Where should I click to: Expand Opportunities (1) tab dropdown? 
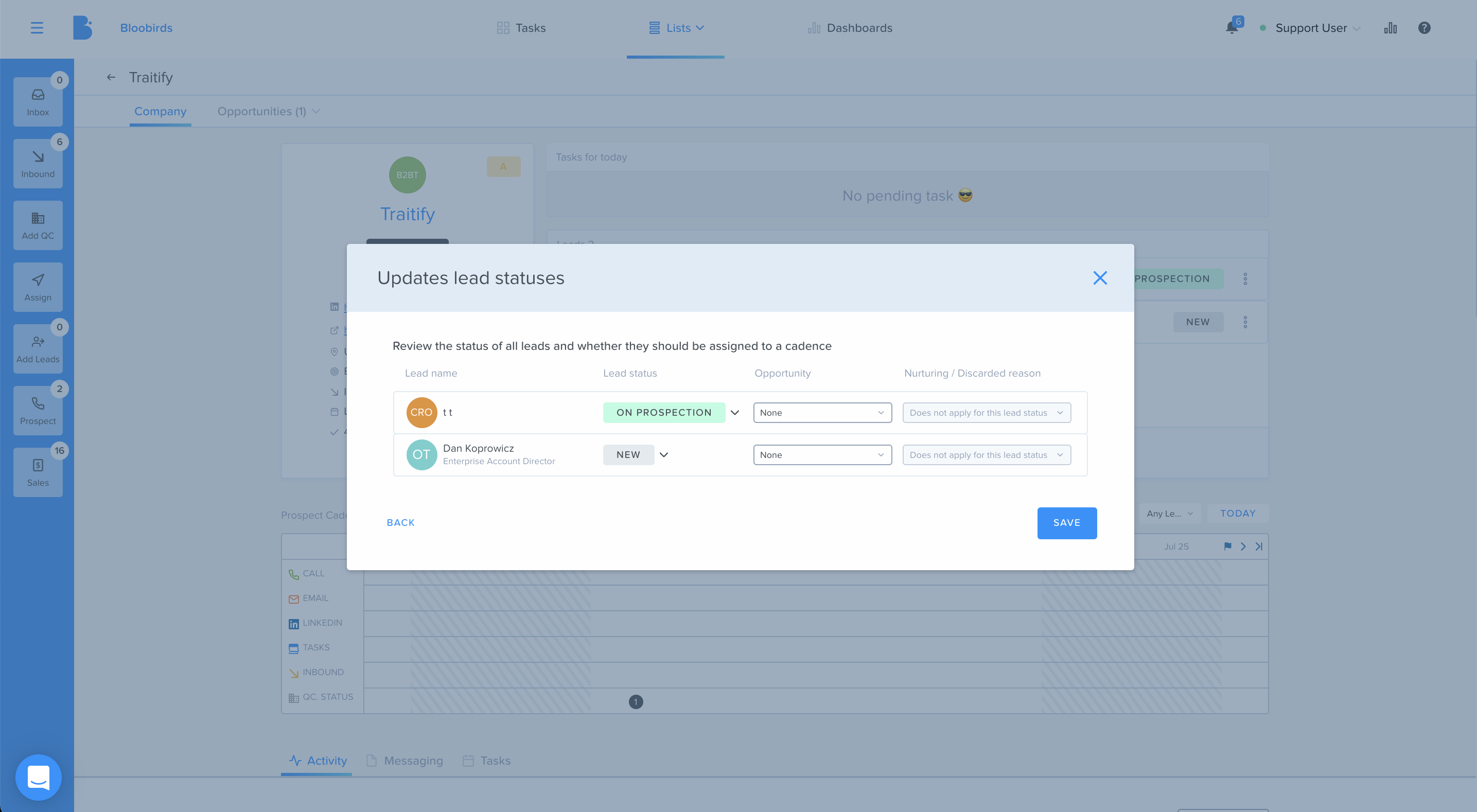(316, 111)
